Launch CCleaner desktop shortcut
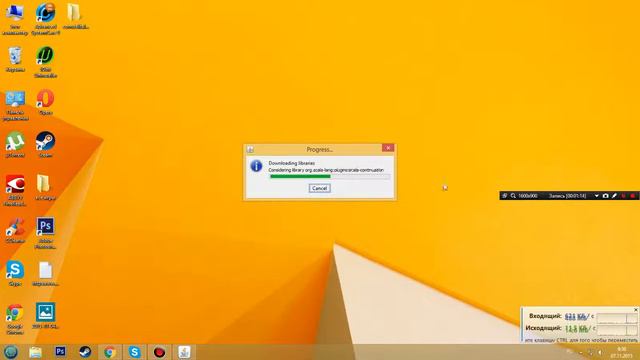 click(x=15, y=231)
